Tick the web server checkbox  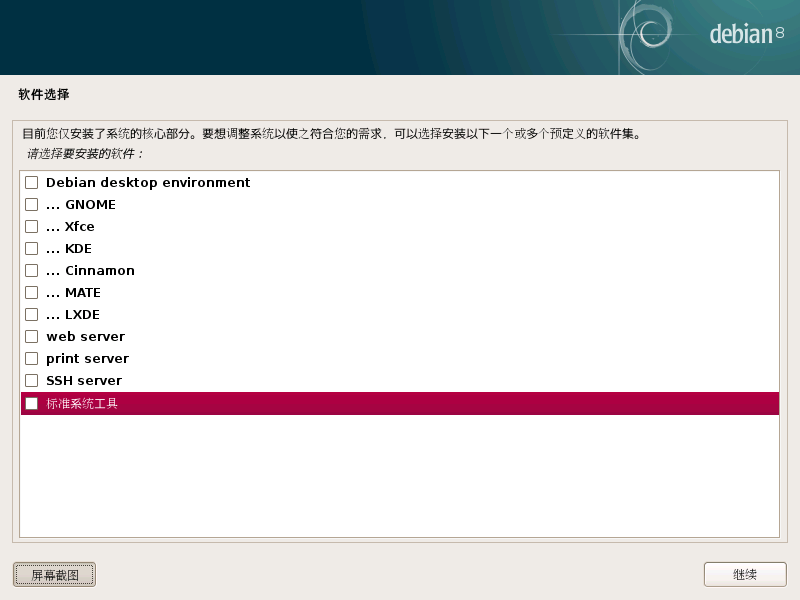point(32,337)
